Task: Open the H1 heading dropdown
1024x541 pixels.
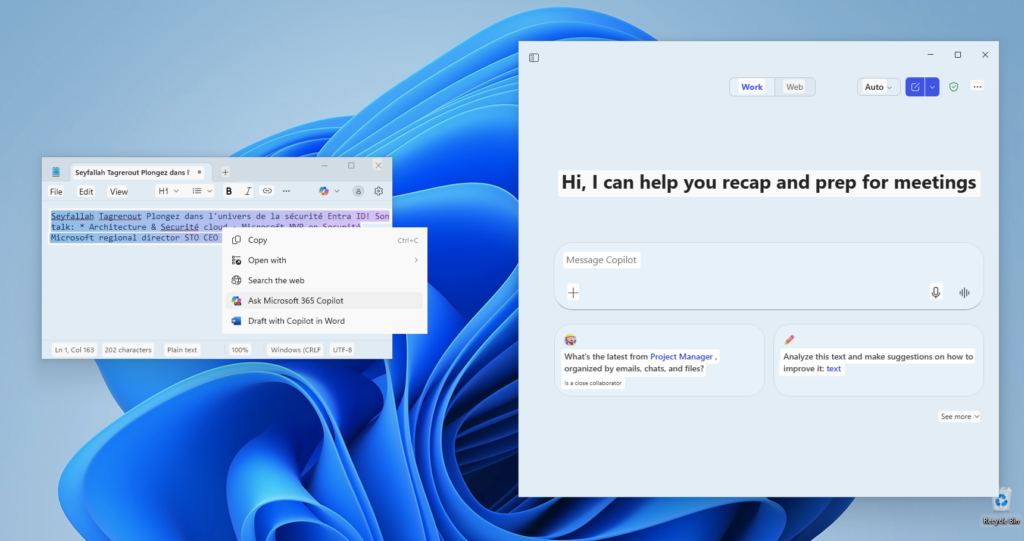Action: 168,191
